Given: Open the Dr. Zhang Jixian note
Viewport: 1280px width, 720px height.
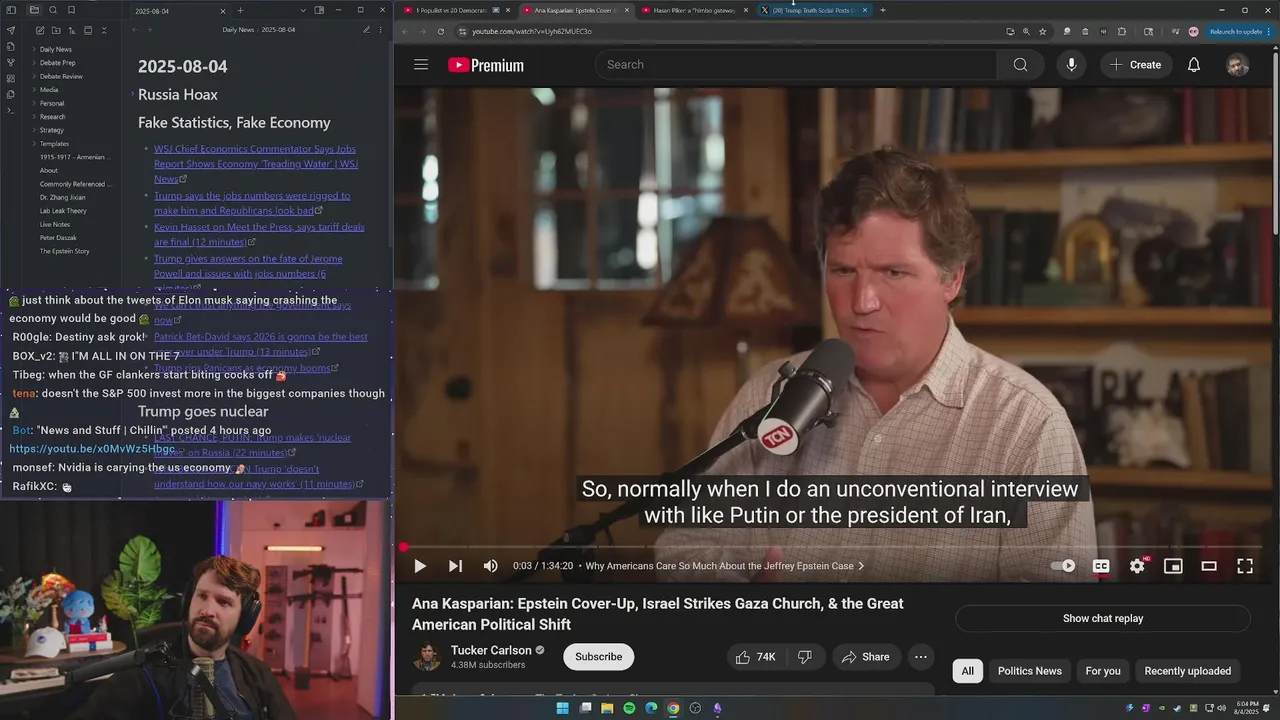Looking at the screenshot, I should tap(62, 197).
